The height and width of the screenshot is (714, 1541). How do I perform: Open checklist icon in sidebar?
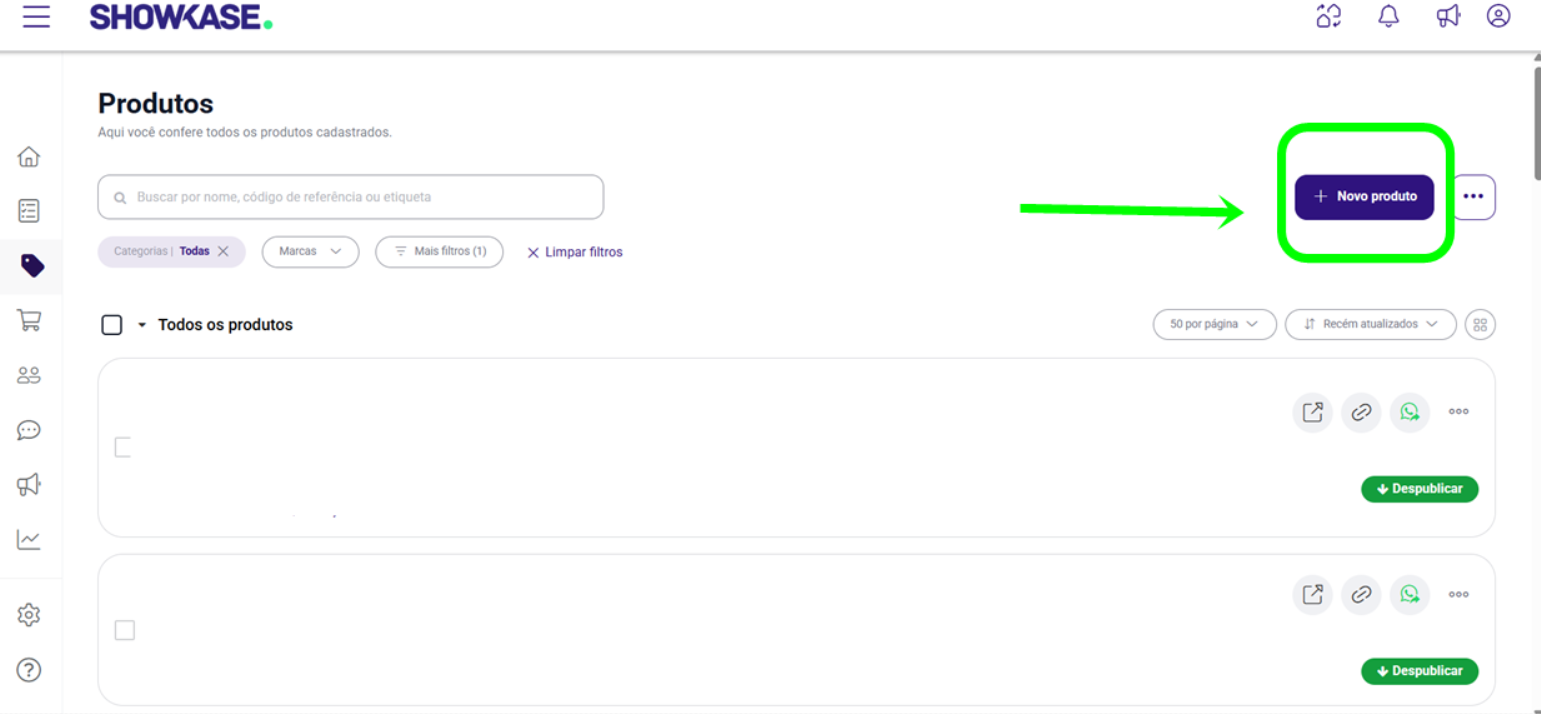tap(29, 211)
